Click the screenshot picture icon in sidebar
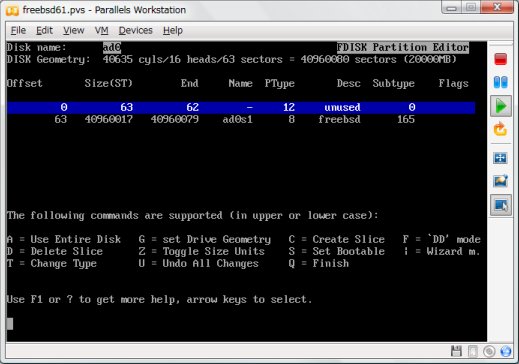 [x=500, y=181]
